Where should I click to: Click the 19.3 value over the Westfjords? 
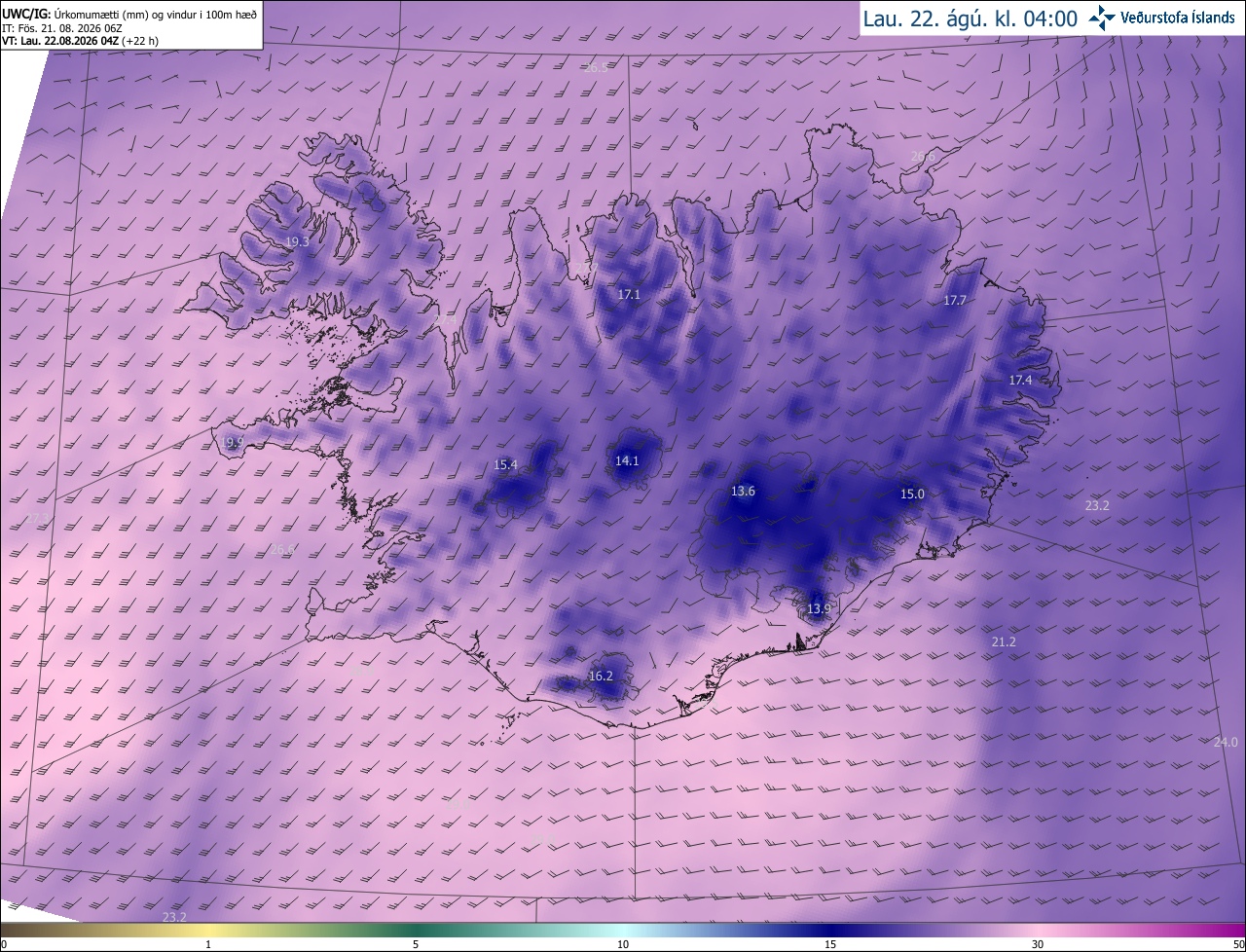pos(297,242)
